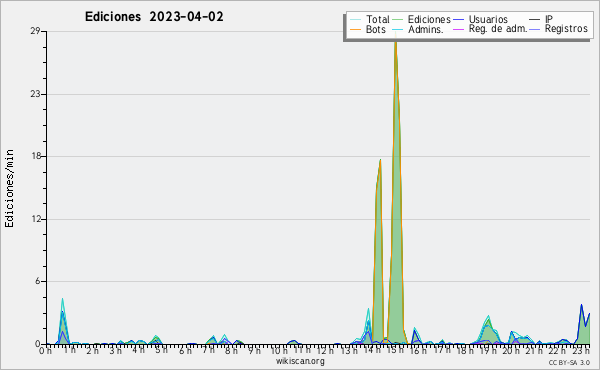Click the 23 h x-axis label
This screenshot has width=600, height=370.
pyautogui.click(x=581, y=350)
